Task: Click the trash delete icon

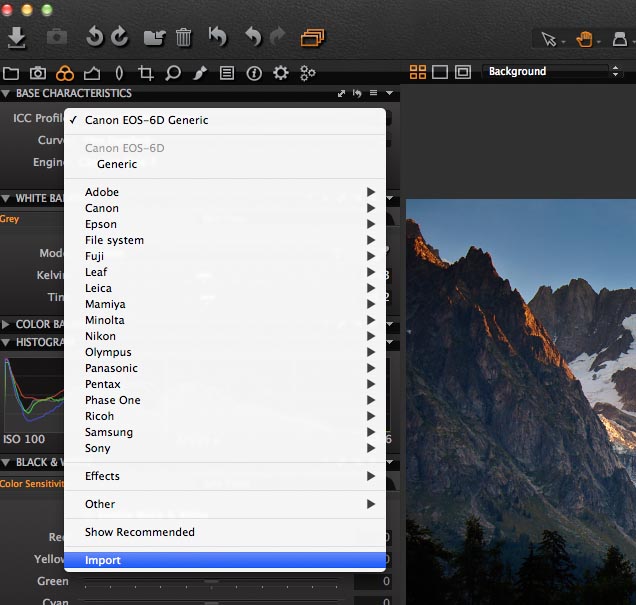Action: pos(183,38)
